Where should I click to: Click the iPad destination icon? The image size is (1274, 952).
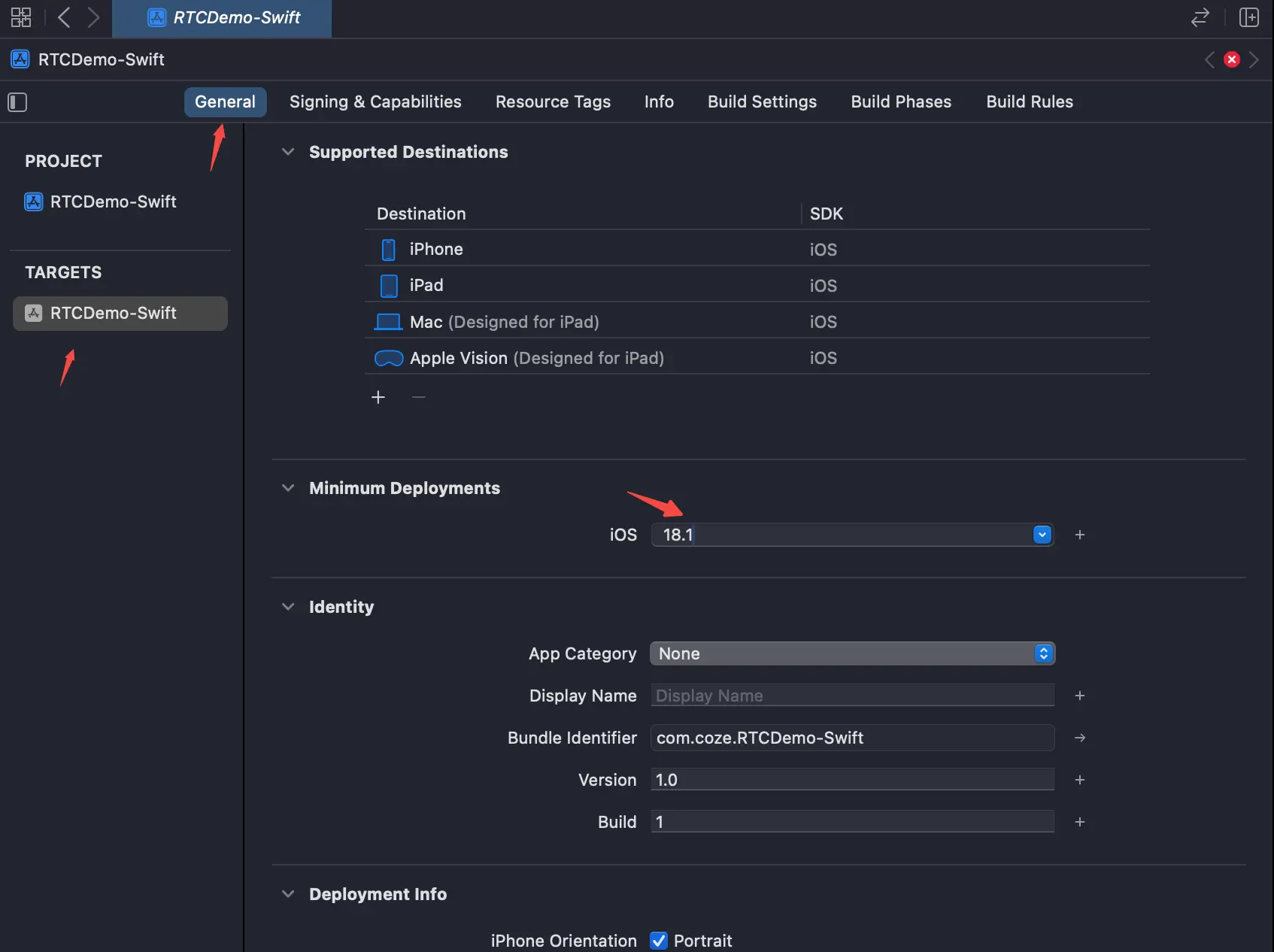pos(389,286)
